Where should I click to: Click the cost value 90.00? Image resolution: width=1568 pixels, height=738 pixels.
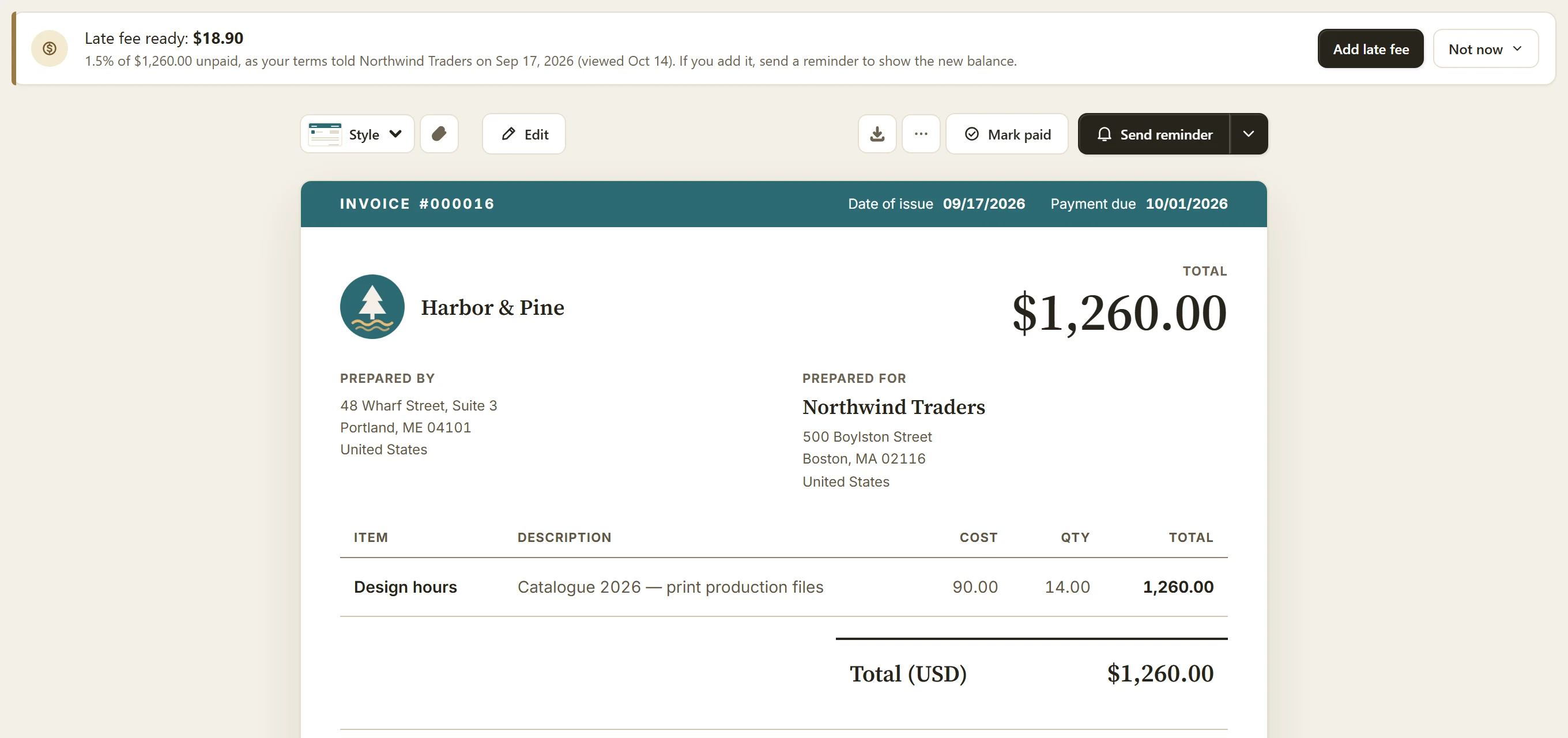coord(974,587)
